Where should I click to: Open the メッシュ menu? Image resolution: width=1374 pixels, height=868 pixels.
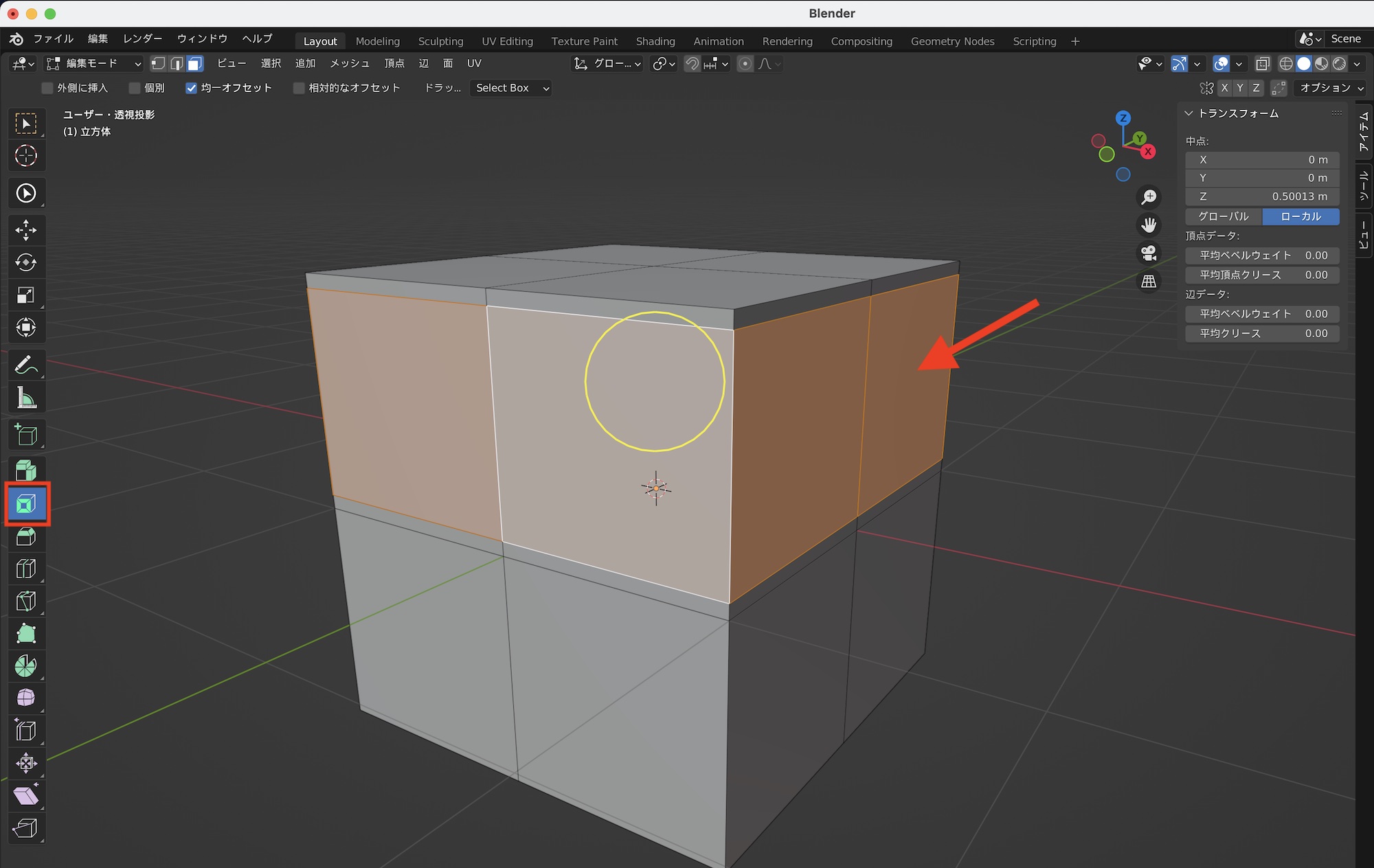[x=349, y=63]
